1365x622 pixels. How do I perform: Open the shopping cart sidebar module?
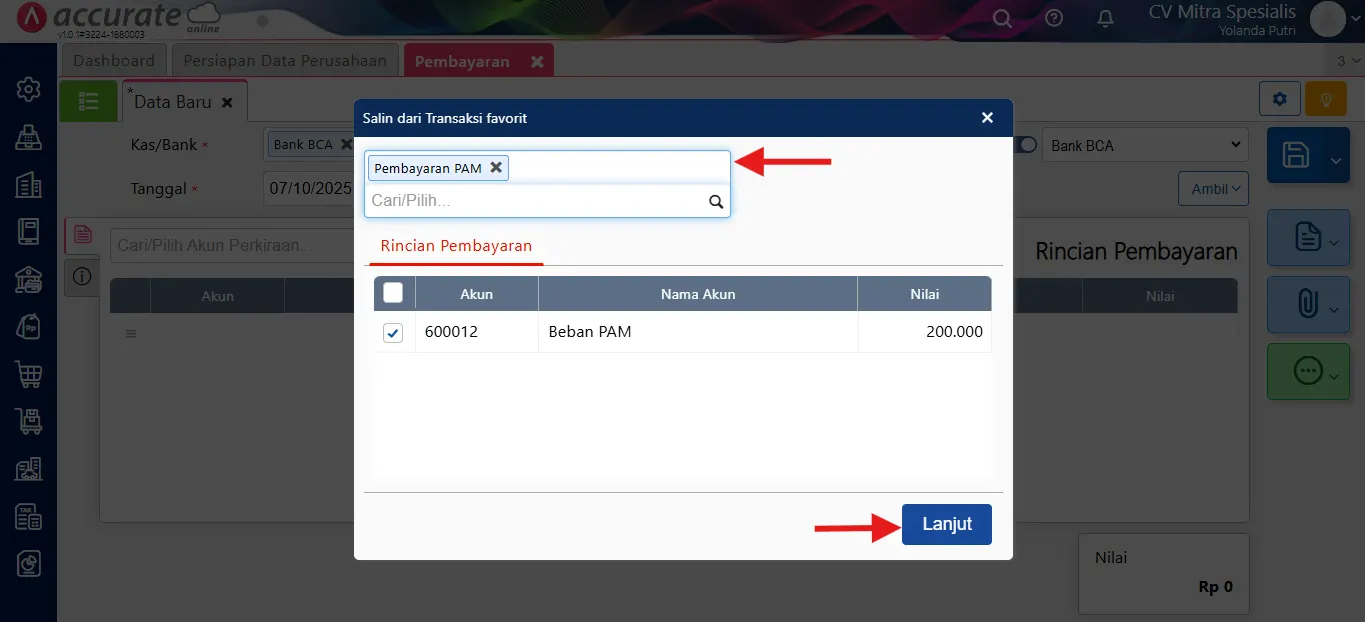click(x=28, y=375)
